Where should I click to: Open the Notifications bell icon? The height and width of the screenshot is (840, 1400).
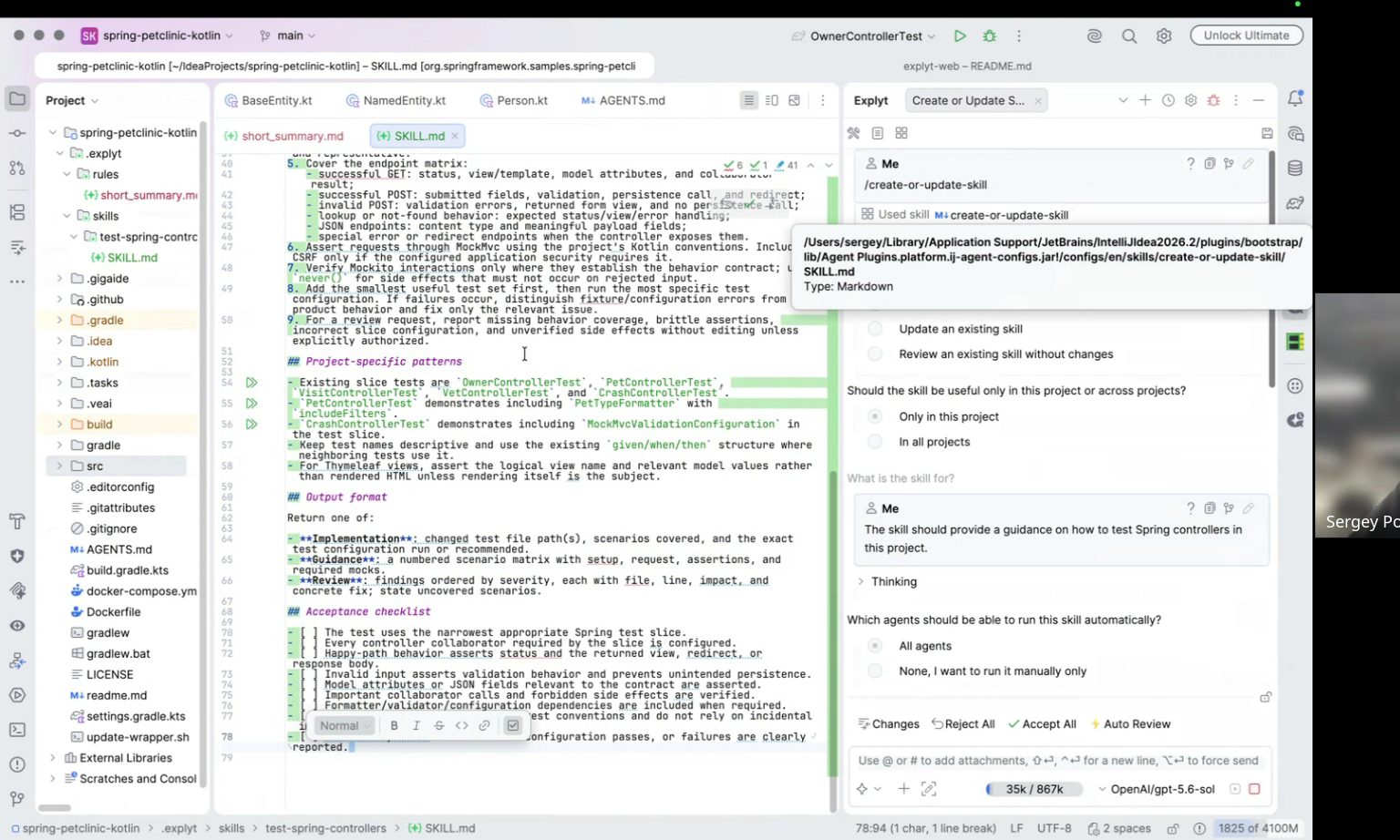pyautogui.click(x=1295, y=98)
